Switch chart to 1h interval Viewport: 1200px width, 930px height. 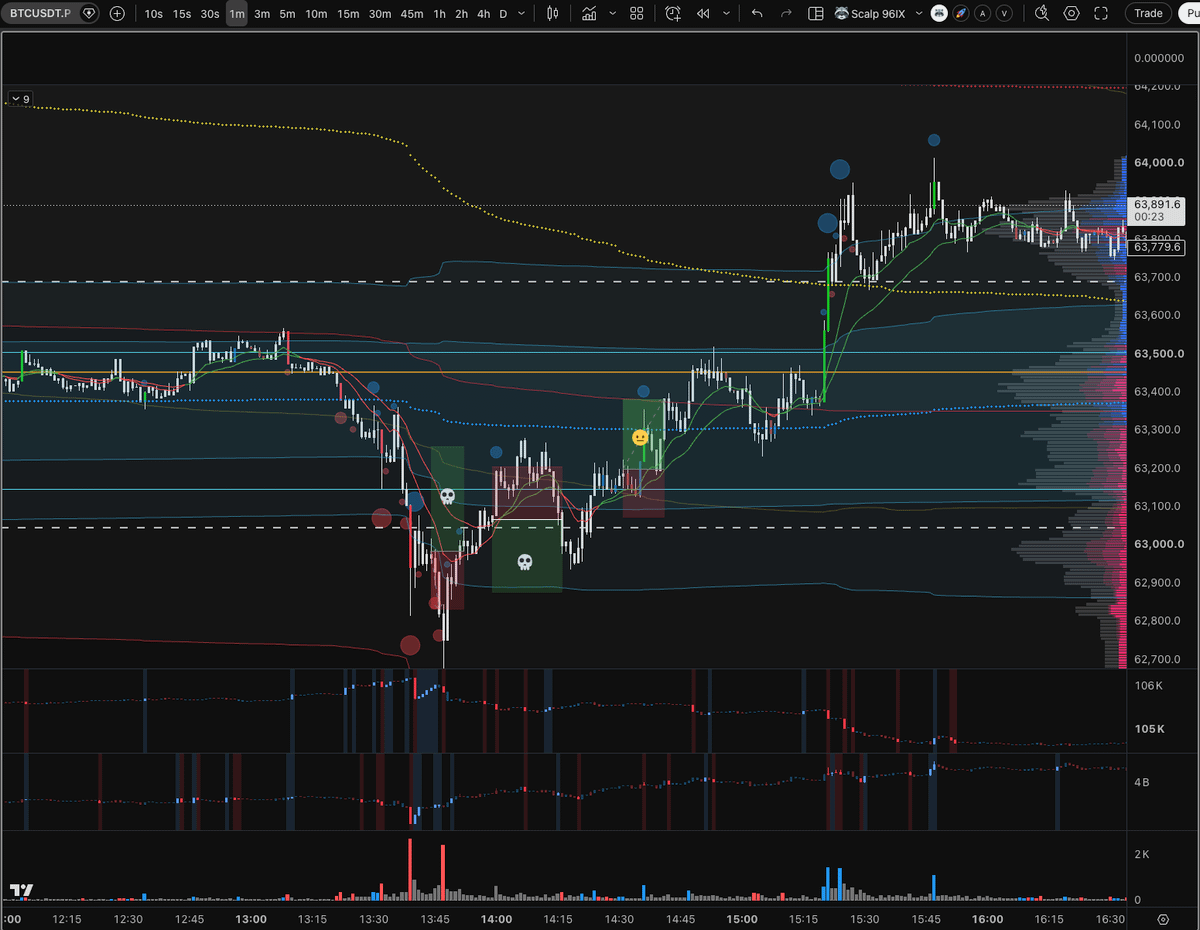point(440,13)
